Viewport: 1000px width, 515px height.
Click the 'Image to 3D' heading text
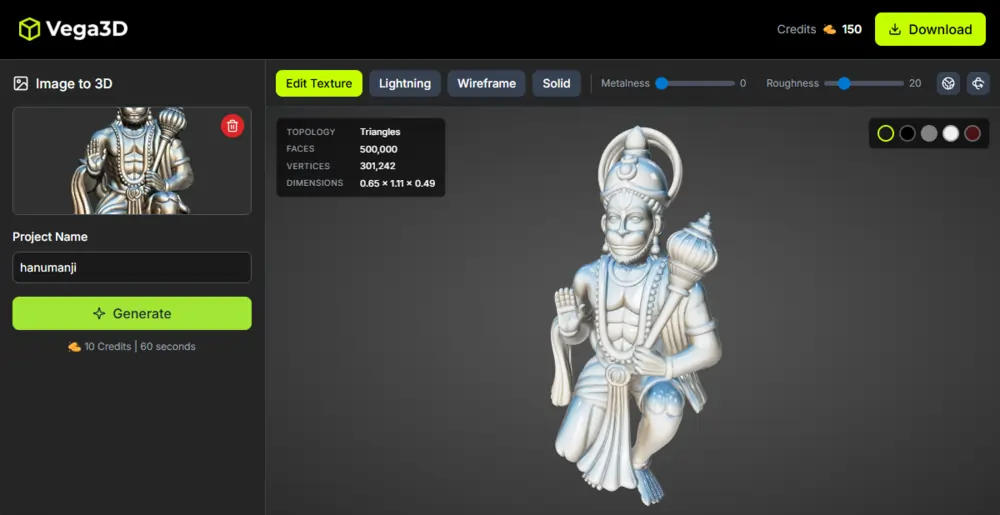(74, 83)
